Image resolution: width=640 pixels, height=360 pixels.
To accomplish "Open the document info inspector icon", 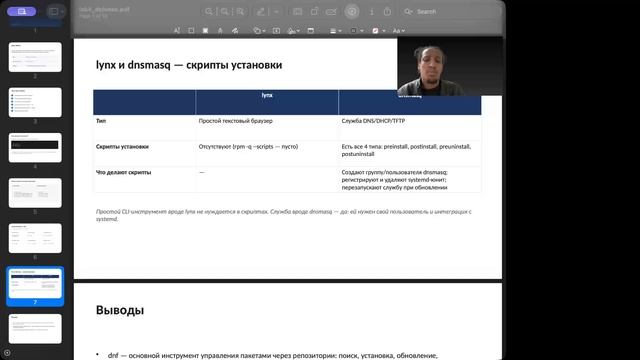I will click(x=371, y=12).
